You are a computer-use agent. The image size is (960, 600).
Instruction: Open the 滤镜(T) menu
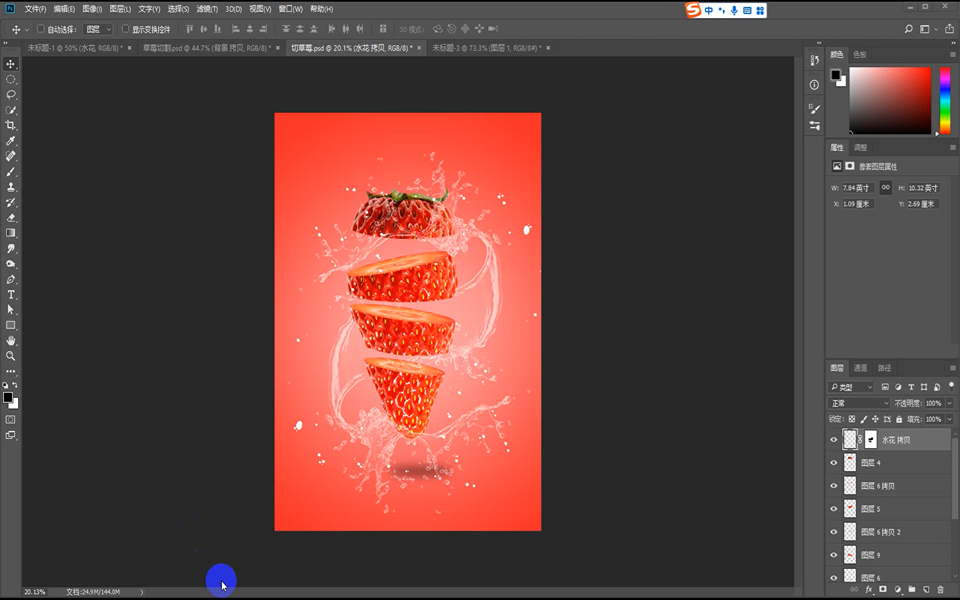point(207,8)
